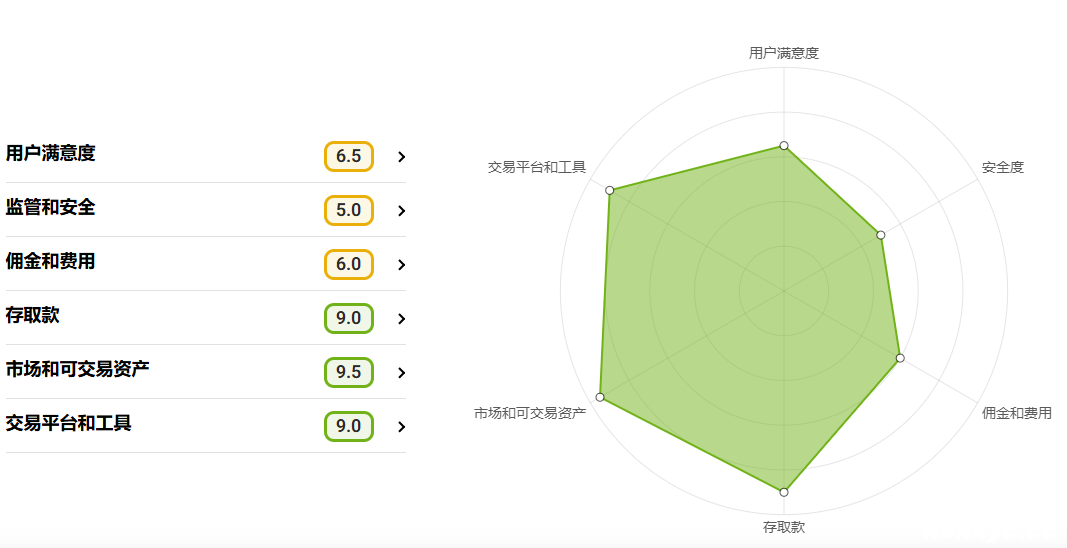This screenshot has height=548, width=1067.
Task: Click the radar data point for 佣金和费用
Action: coord(900,358)
